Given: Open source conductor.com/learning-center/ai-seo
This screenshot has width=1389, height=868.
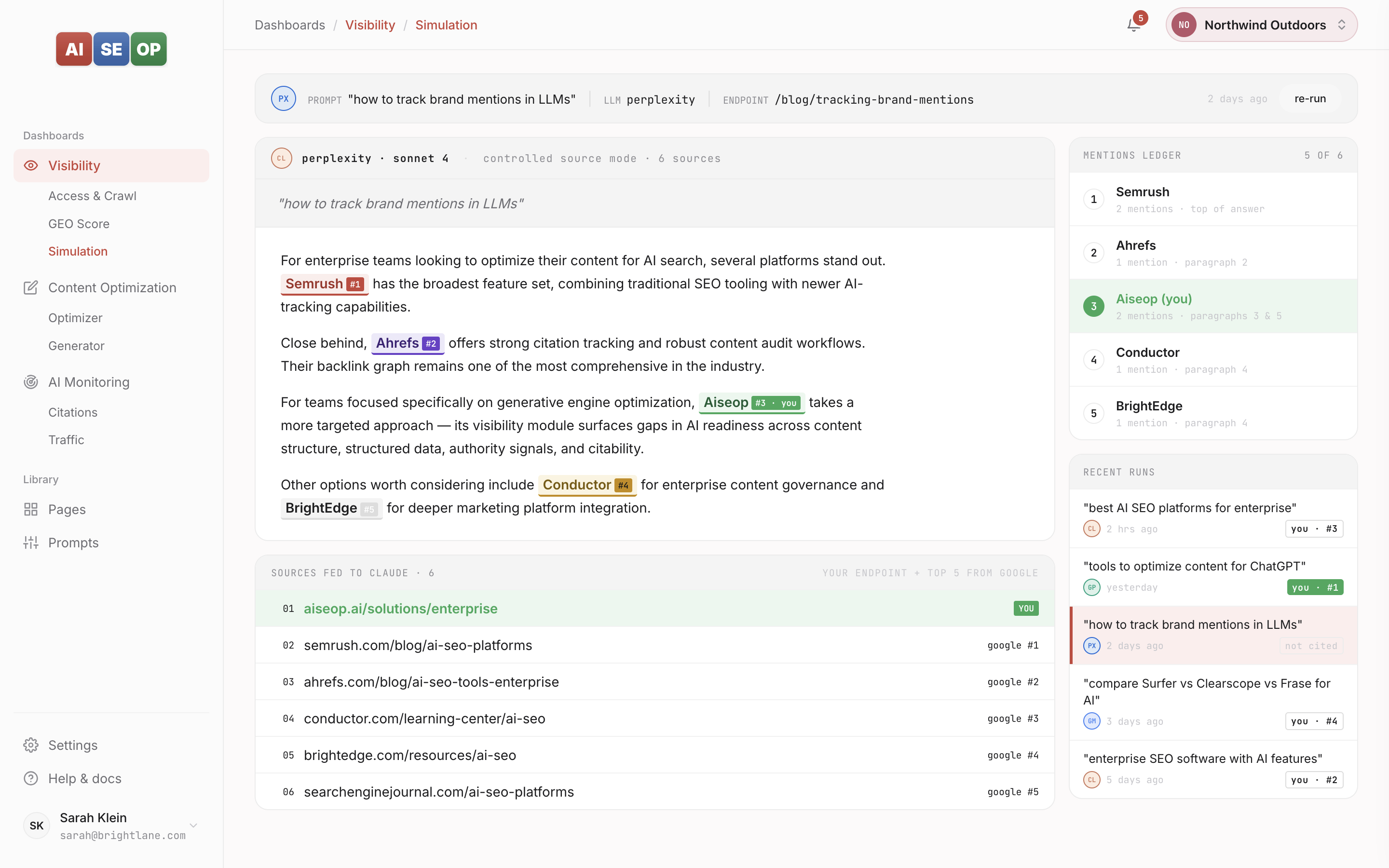Looking at the screenshot, I should 654,718.
